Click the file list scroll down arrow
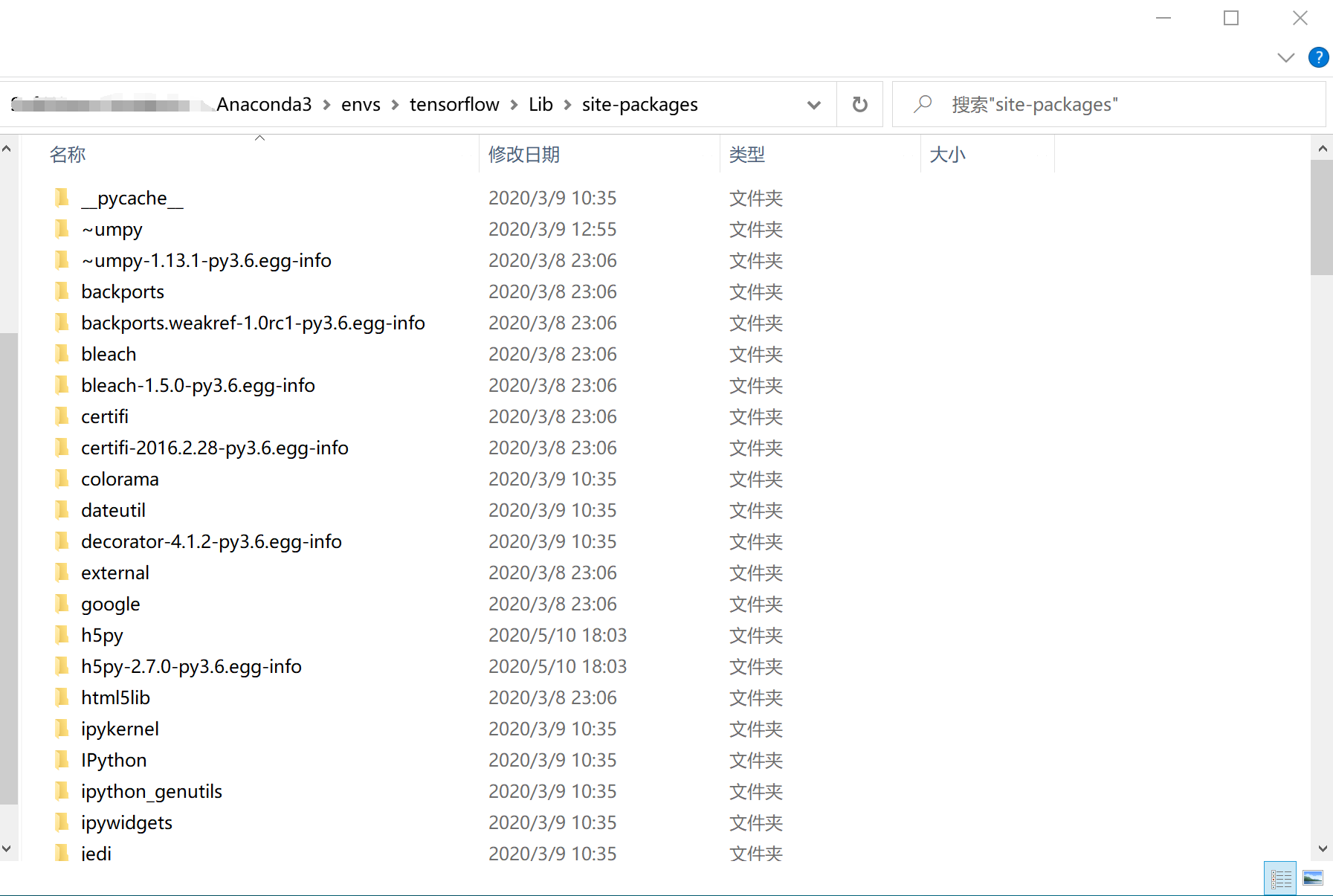The width and height of the screenshot is (1333, 896). (x=1322, y=848)
